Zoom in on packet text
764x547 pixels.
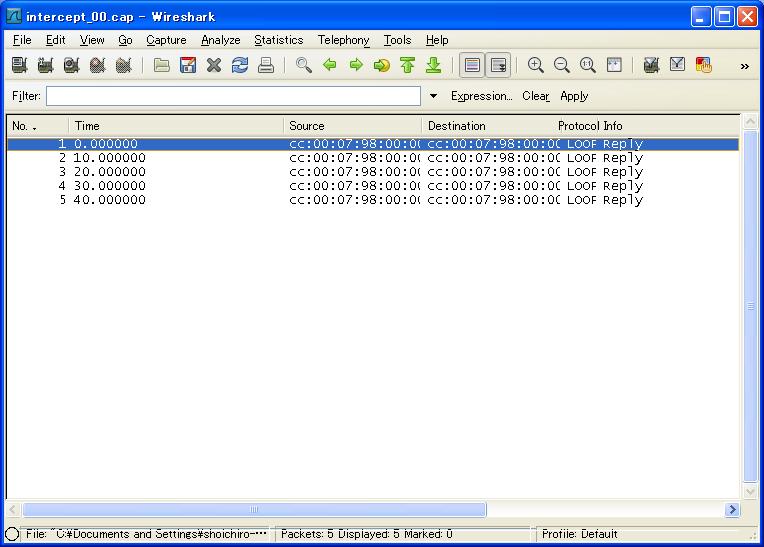coord(535,65)
